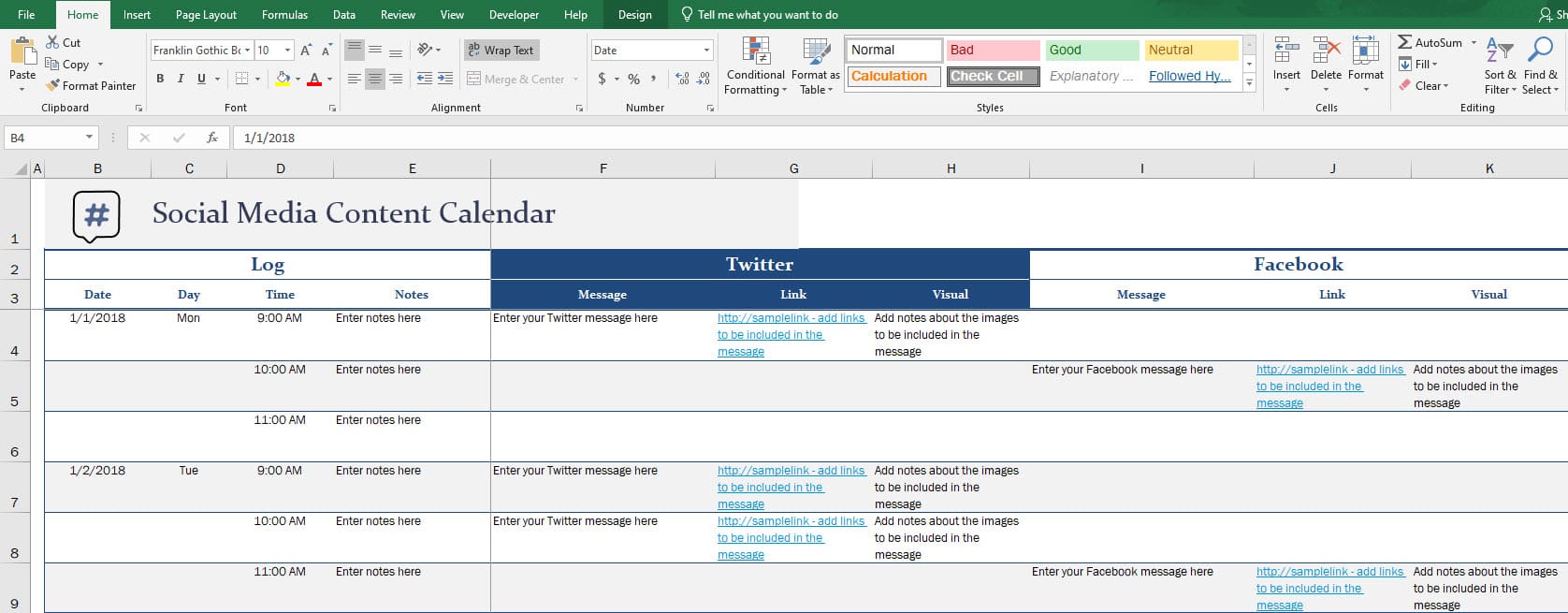Apply top align to cell
This screenshot has width=1568, height=613.
click(x=354, y=50)
